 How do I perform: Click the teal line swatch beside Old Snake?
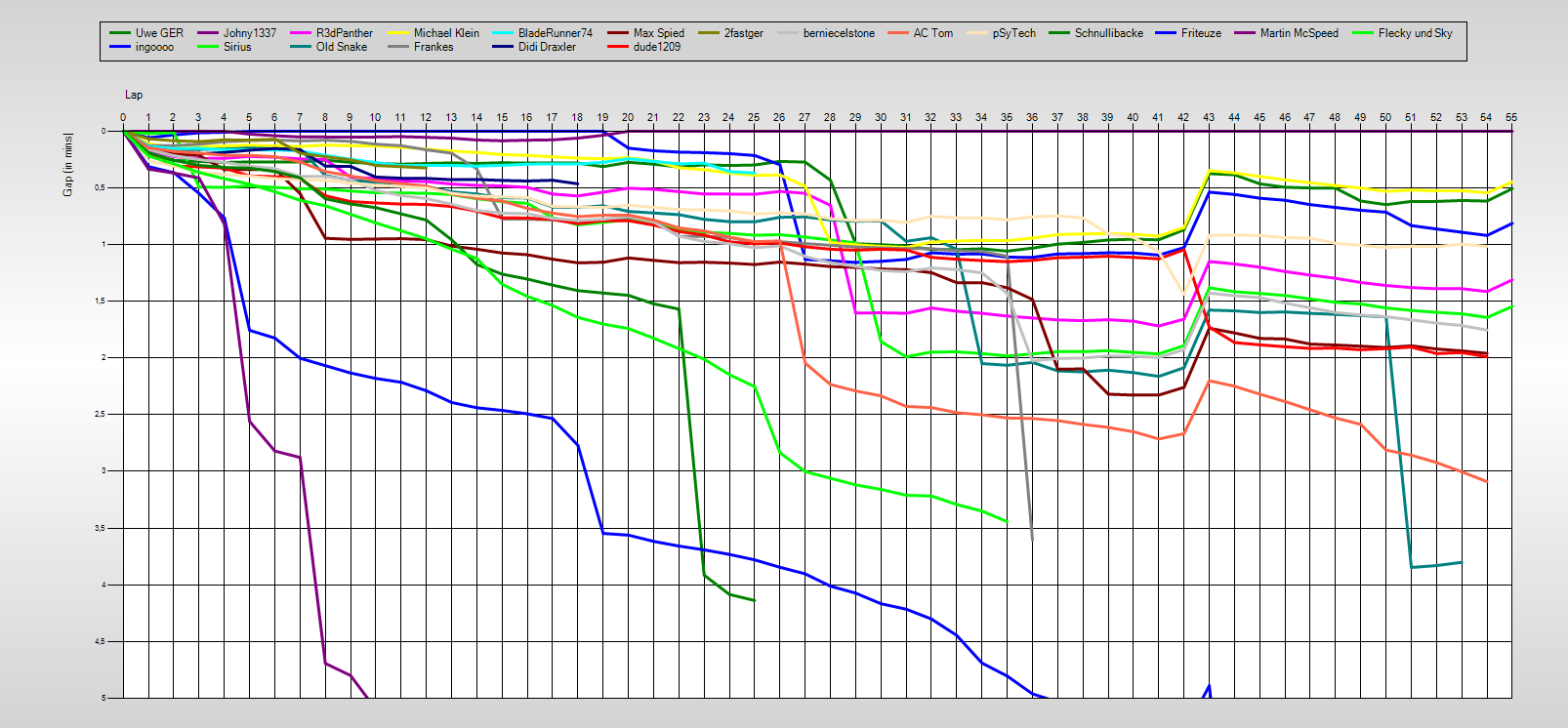tap(301, 47)
